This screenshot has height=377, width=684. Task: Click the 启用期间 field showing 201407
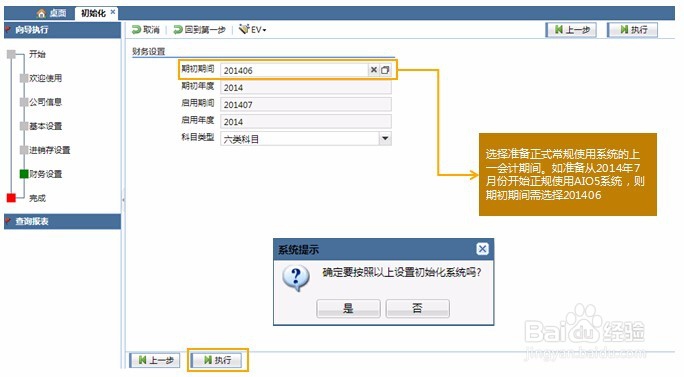(306, 104)
